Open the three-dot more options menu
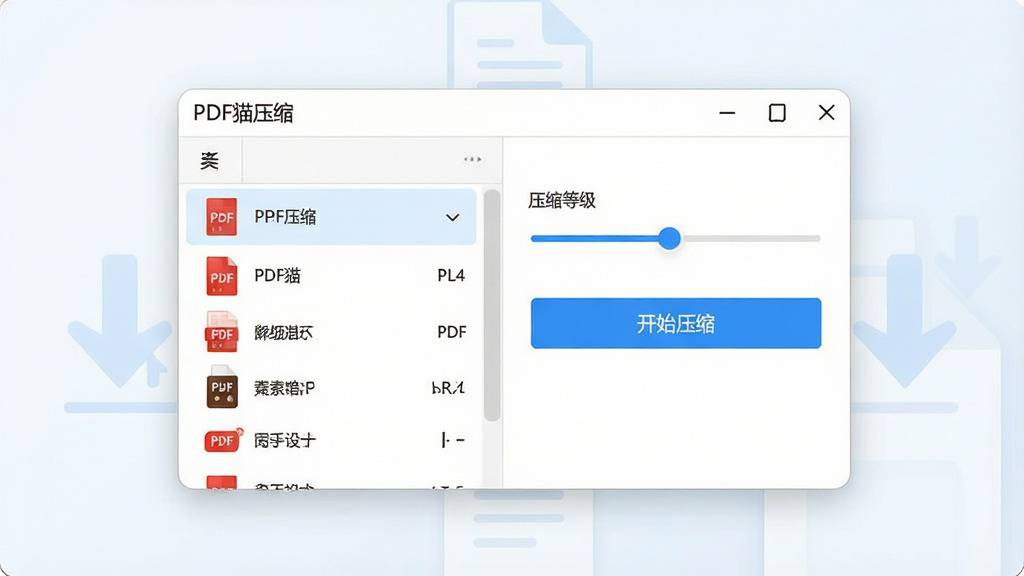 pos(473,159)
